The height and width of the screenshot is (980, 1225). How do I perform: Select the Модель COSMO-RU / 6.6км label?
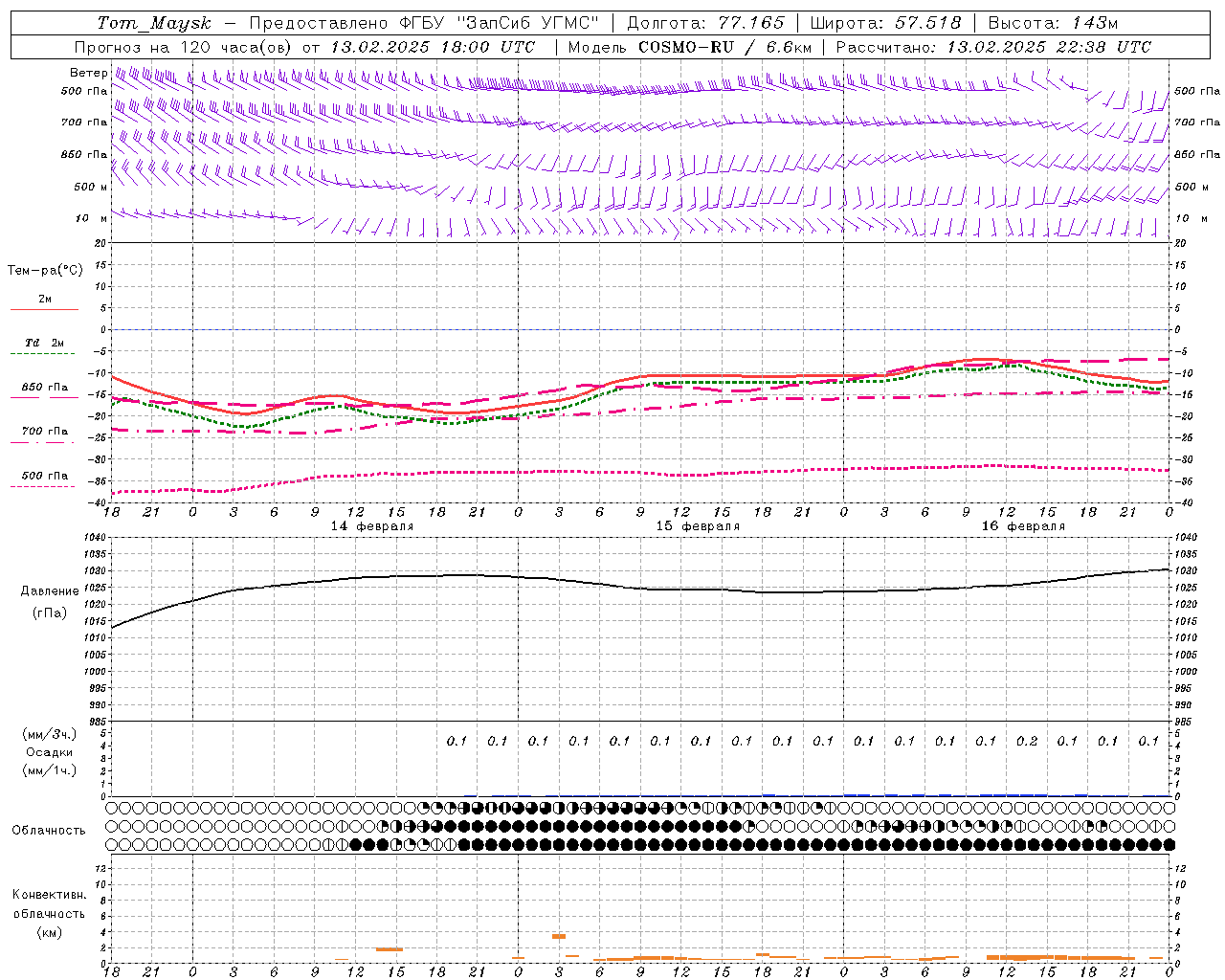pos(690,47)
